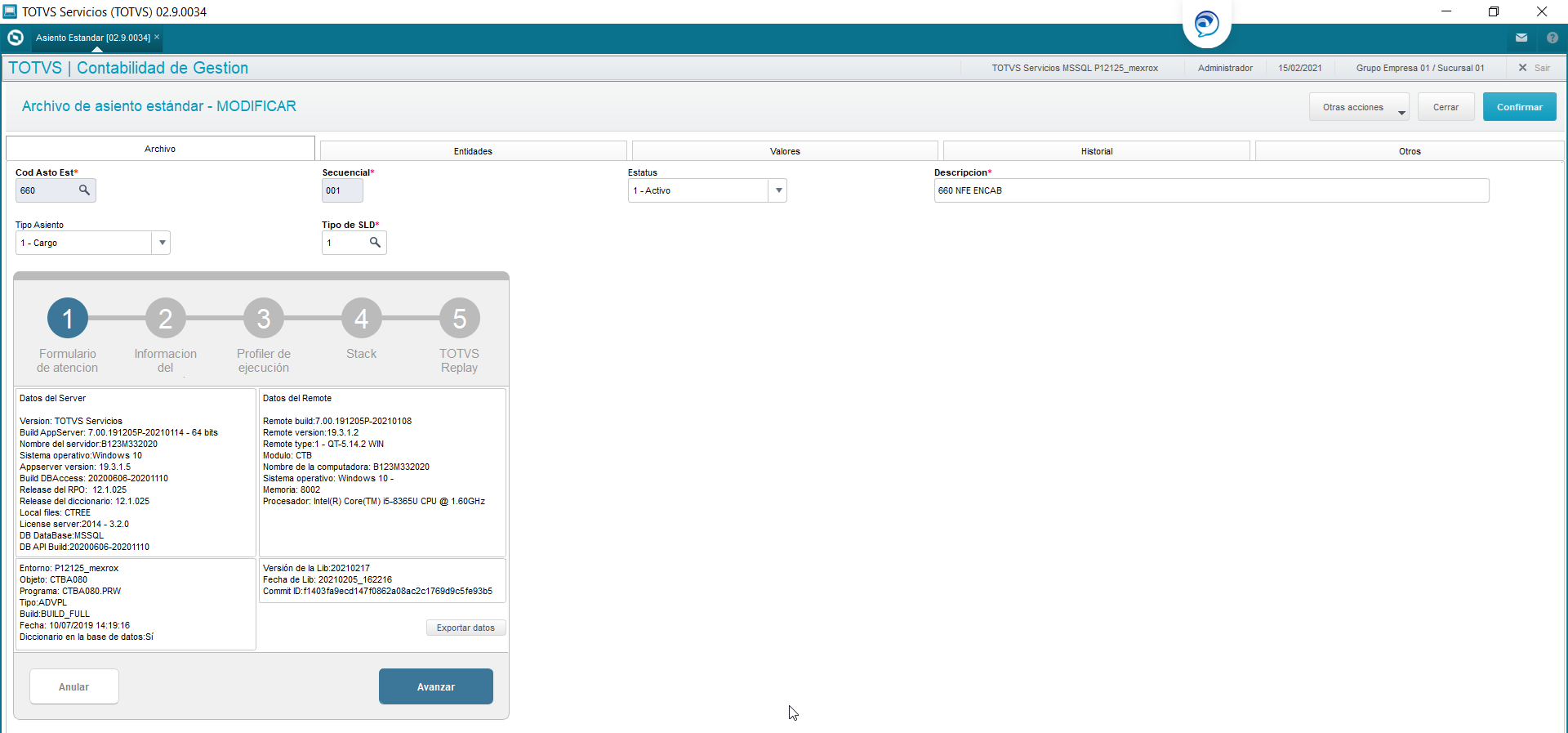This screenshot has width=1568, height=733.
Task: Open the Otras acciones dropdown
Action: tap(1359, 107)
